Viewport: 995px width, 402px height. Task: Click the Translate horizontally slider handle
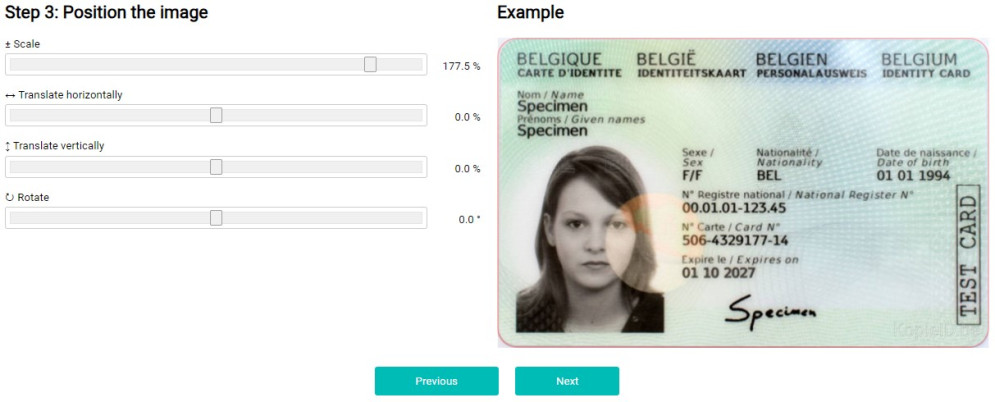point(216,115)
